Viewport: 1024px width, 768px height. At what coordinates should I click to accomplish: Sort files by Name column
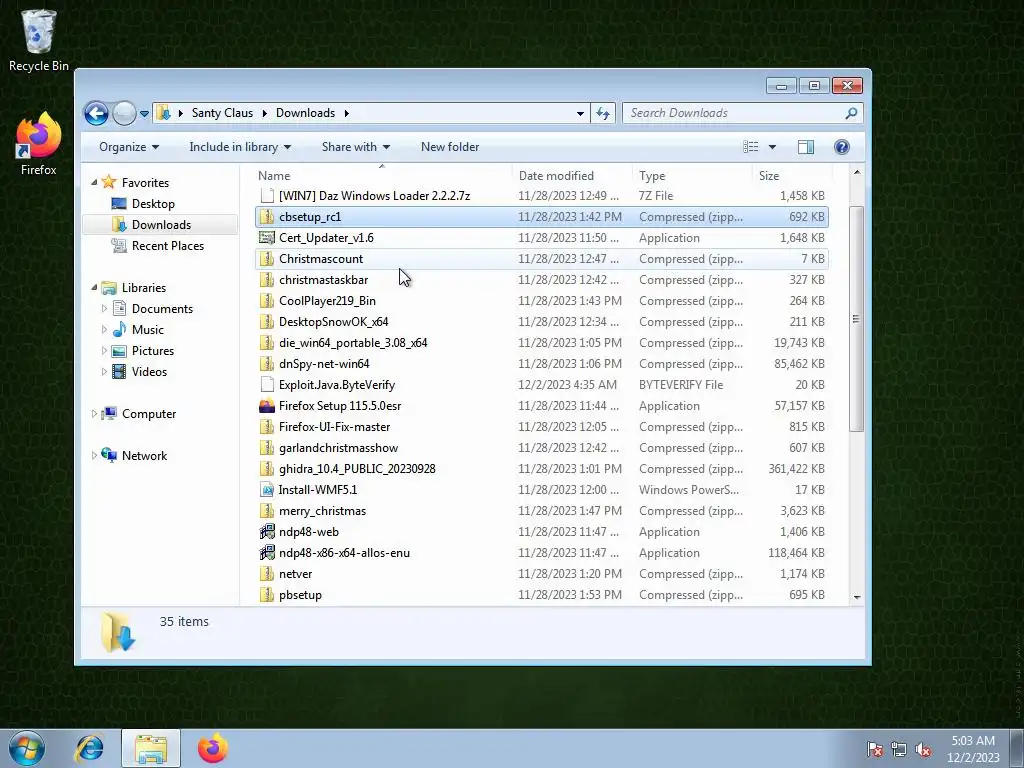pyautogui.click(x=382, y=176)
